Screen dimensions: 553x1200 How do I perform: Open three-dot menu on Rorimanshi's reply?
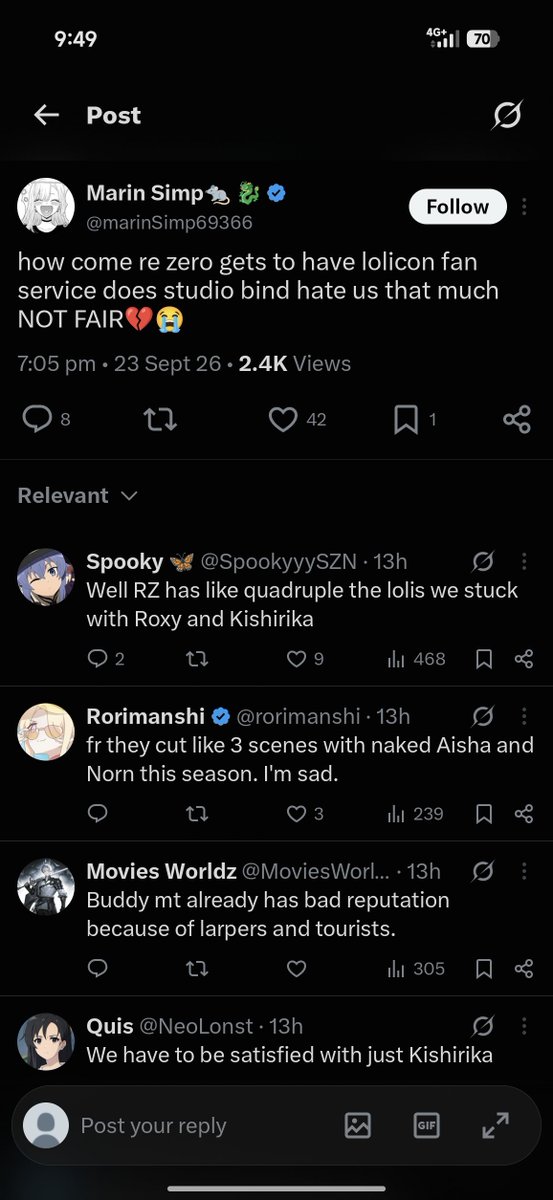523,716
